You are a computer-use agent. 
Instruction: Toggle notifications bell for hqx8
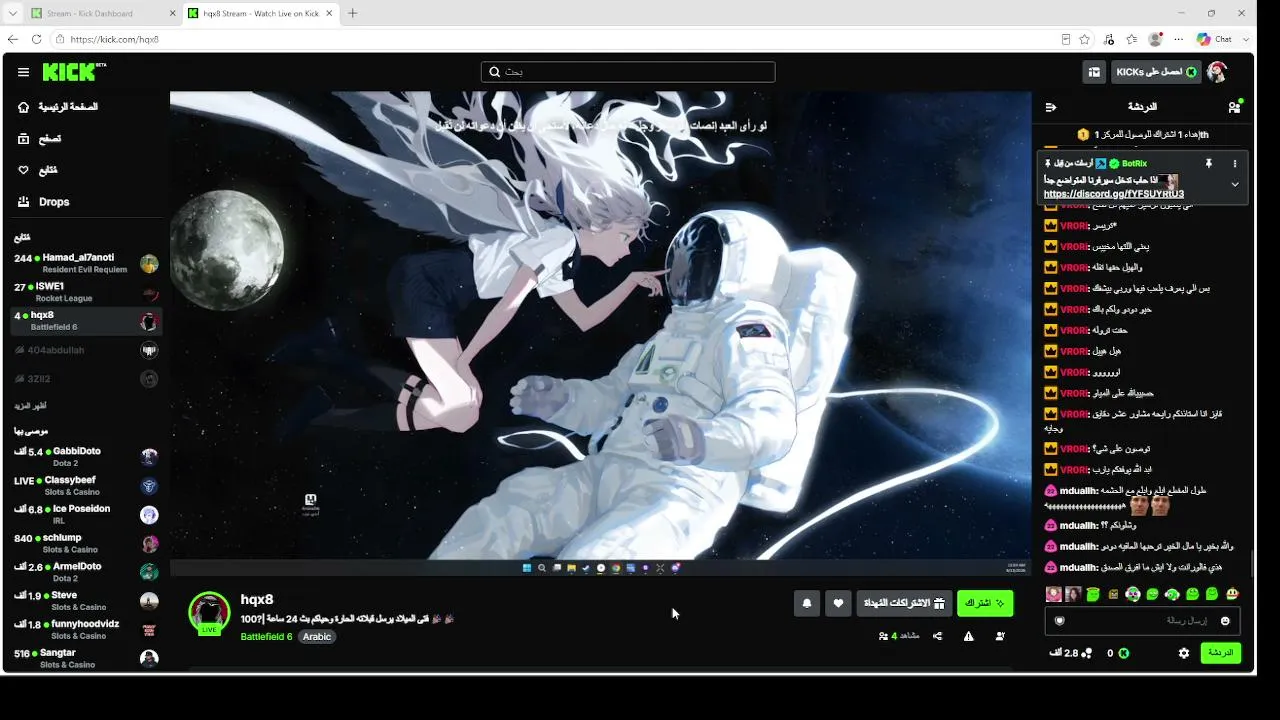[807, 603]
